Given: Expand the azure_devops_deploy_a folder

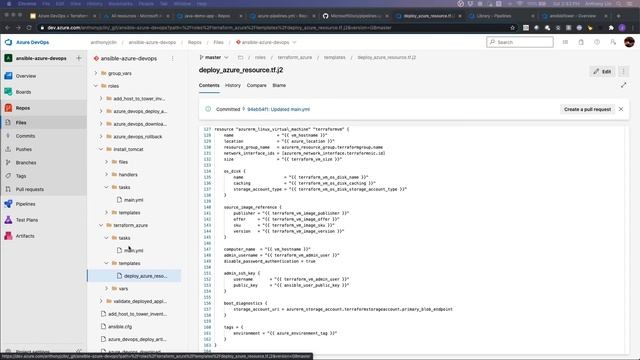Looking at the screenshot, I should click(101, 111).
